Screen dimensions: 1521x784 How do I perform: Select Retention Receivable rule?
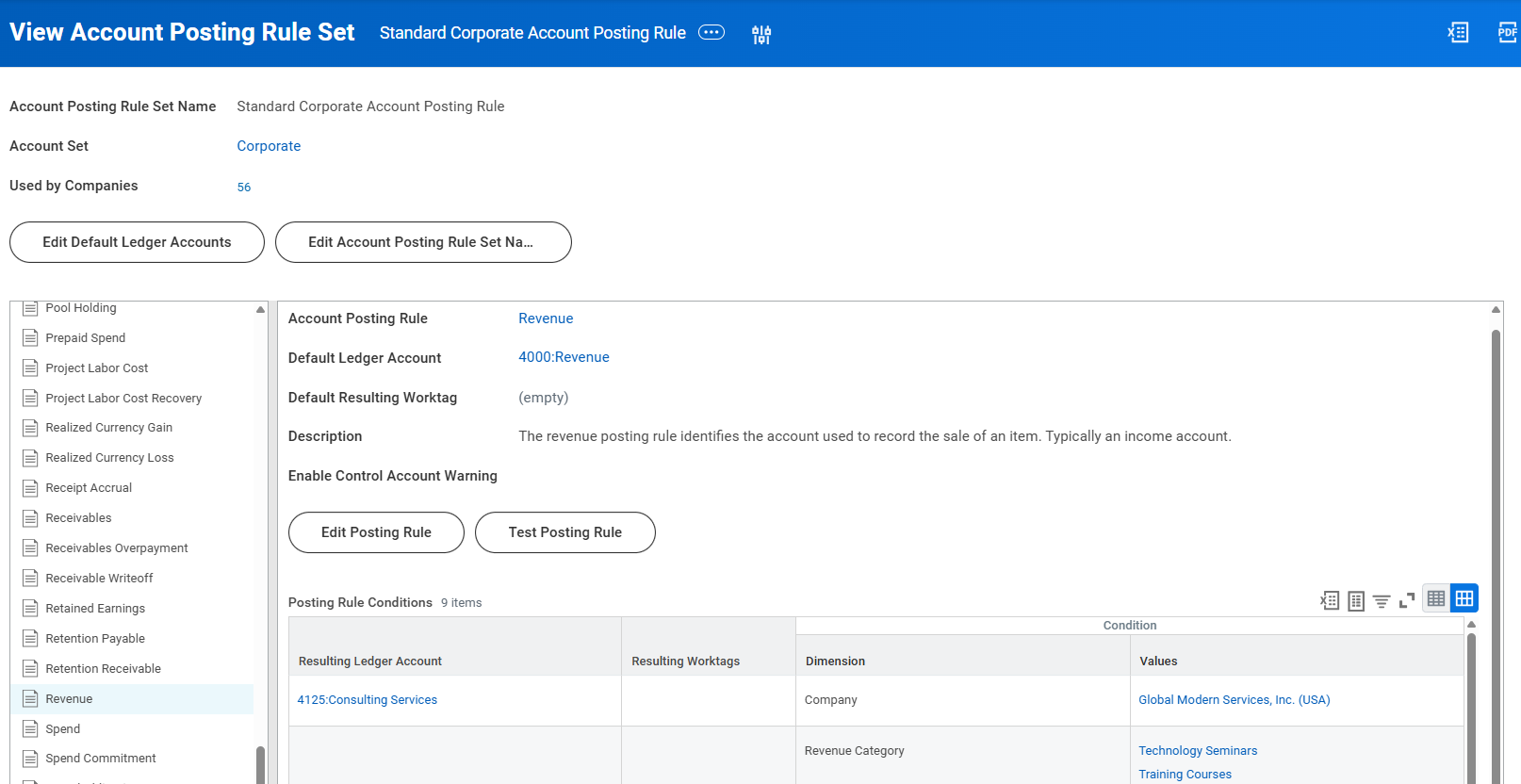pos(104,669)
